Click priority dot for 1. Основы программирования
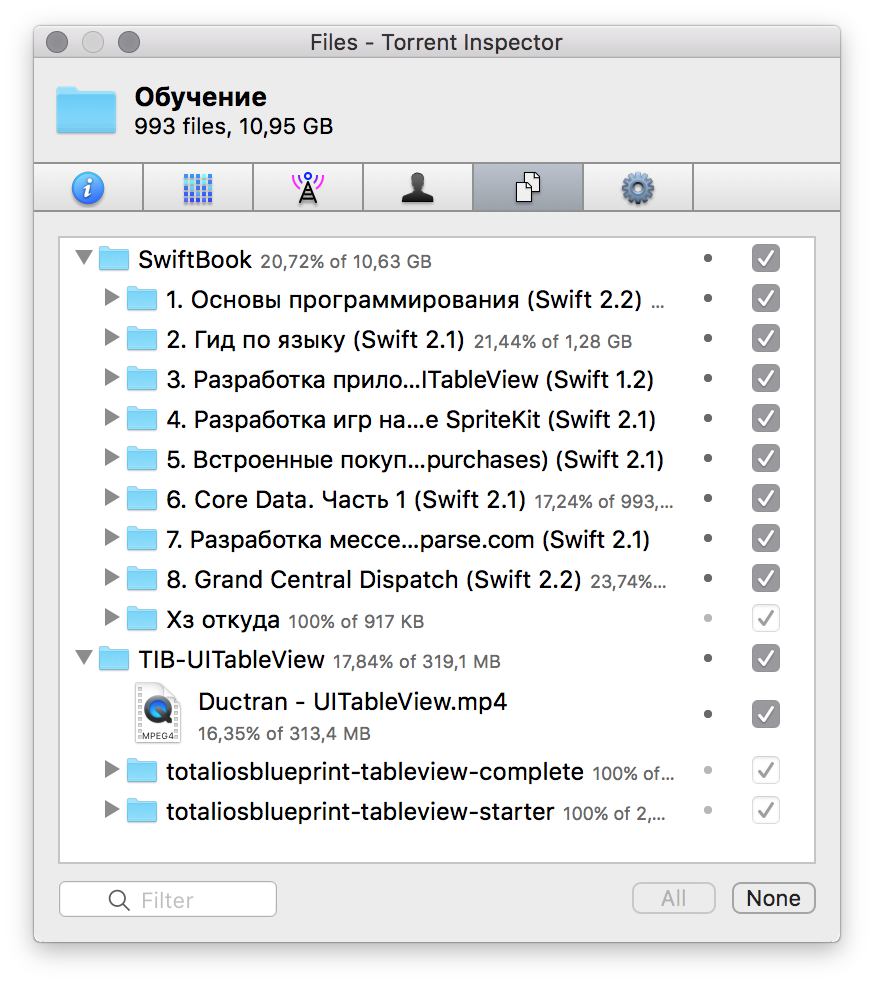 coord(708,298)
